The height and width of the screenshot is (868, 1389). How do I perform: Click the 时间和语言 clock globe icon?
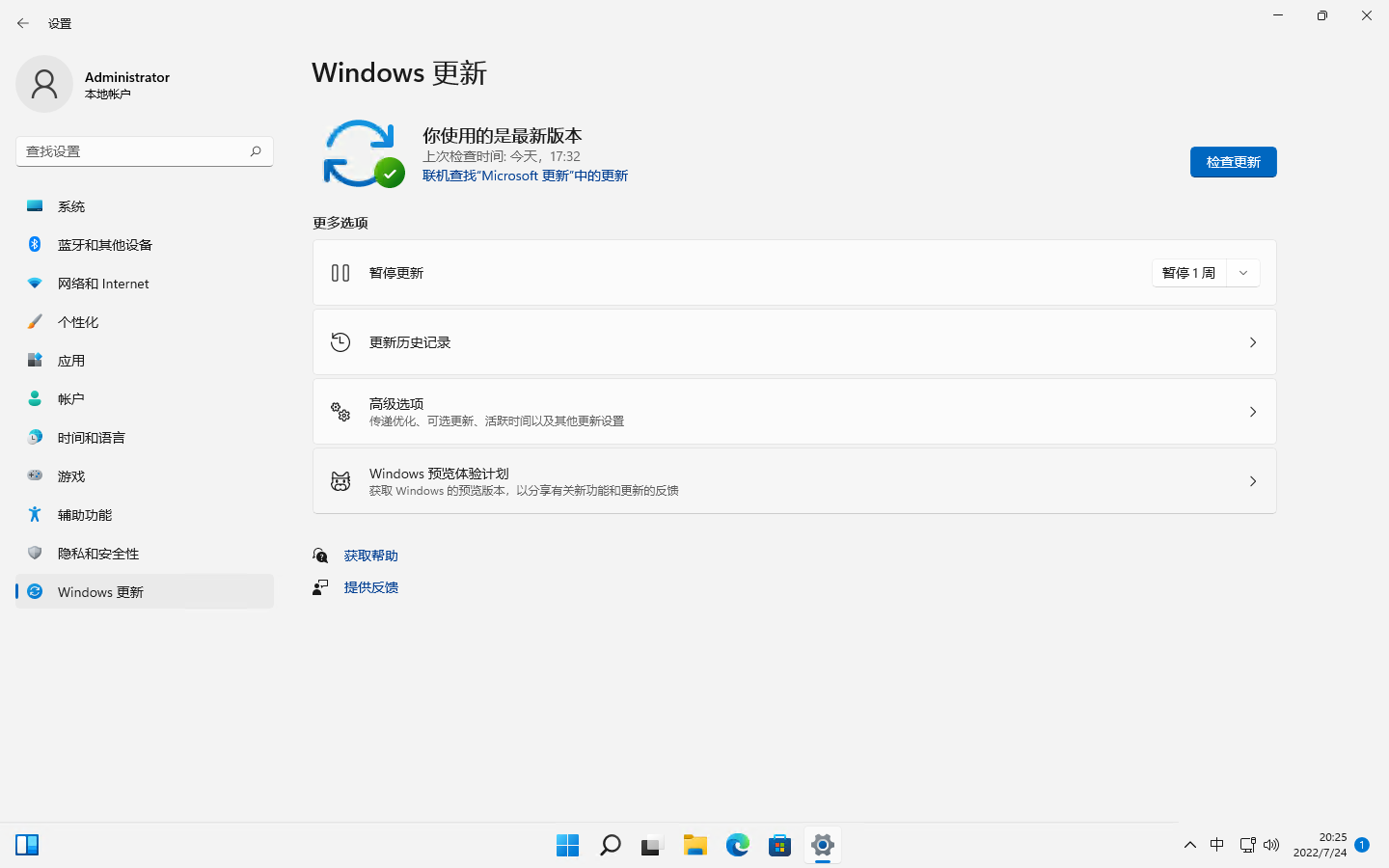point(35,437)
